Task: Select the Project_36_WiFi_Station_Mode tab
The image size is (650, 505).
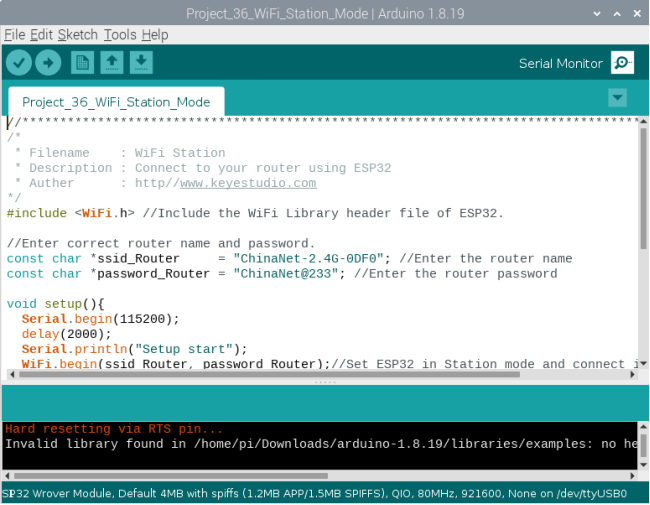Action: click(x=116, y=102)
